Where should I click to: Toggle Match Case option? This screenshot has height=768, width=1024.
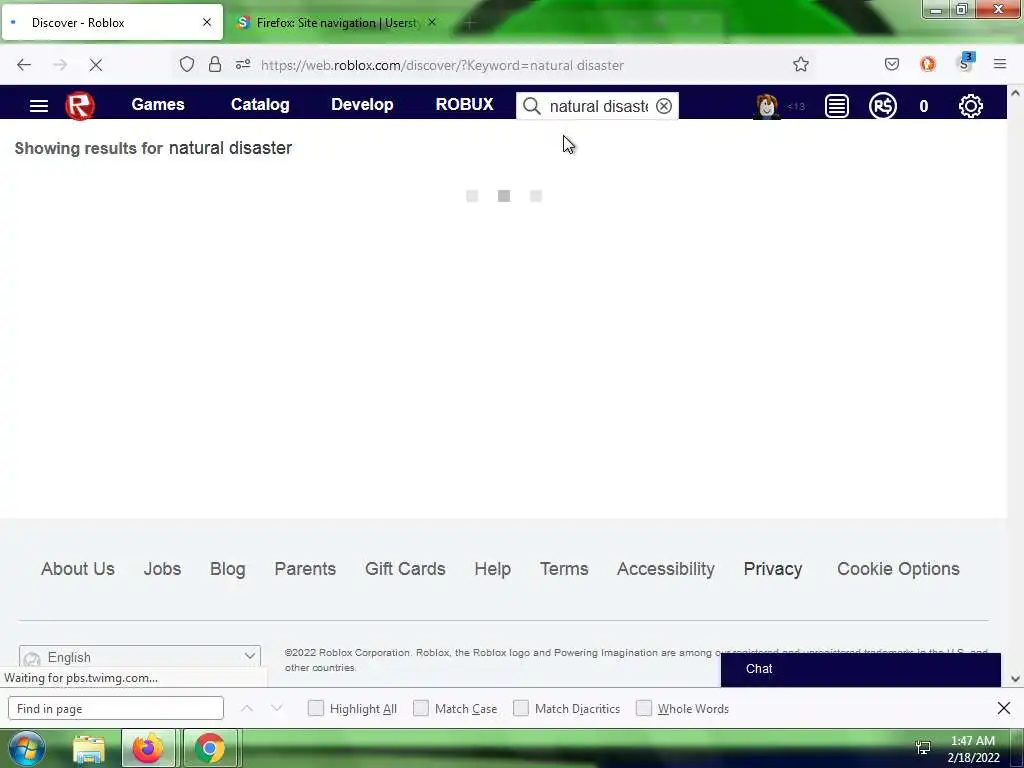tap(421, 708)
